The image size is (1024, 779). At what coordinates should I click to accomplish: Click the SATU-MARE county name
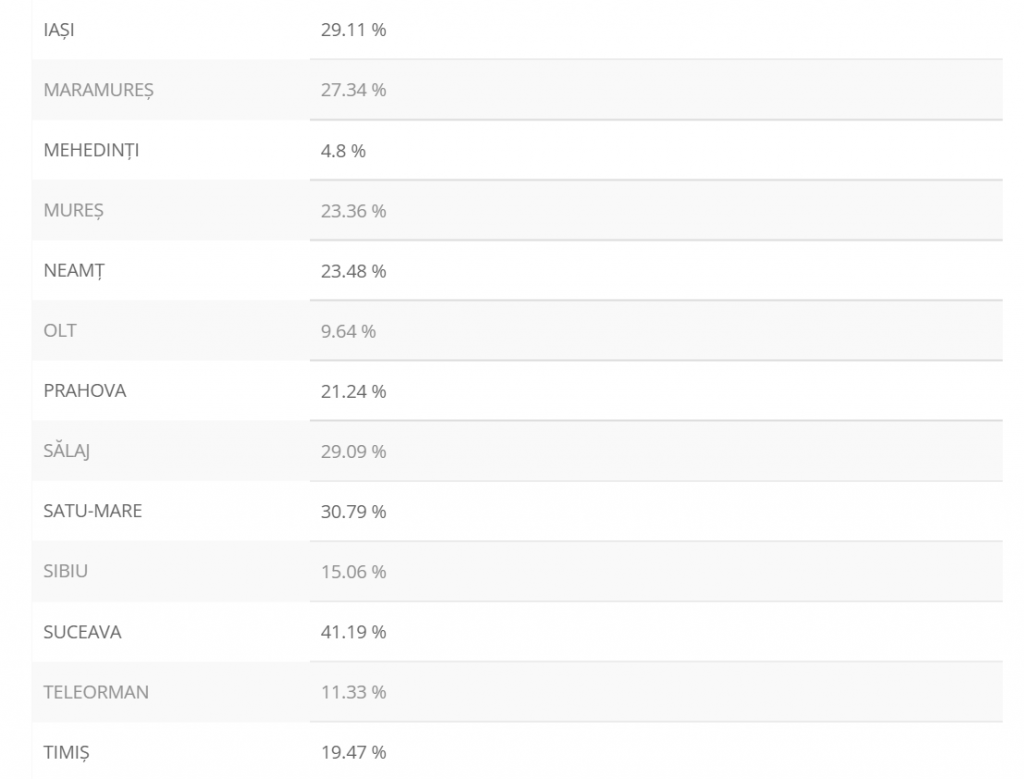[93, 512]
